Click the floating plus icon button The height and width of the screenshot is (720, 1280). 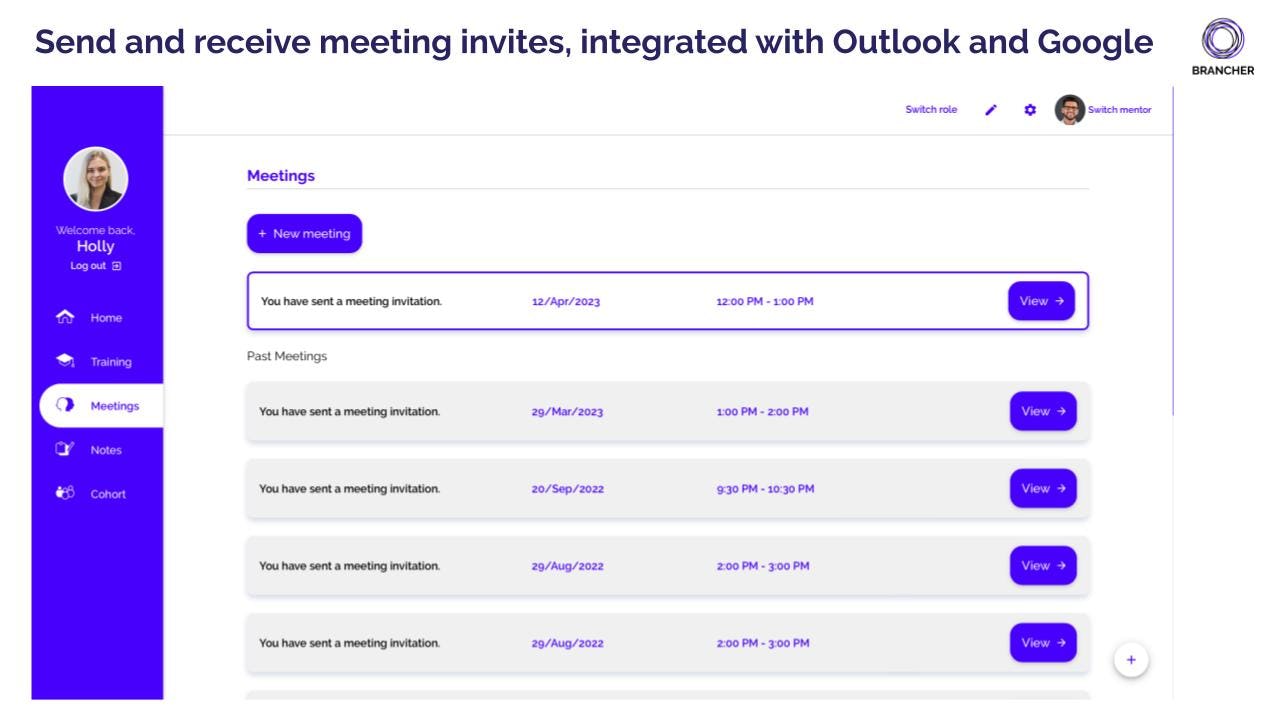tap(1131, 660)
